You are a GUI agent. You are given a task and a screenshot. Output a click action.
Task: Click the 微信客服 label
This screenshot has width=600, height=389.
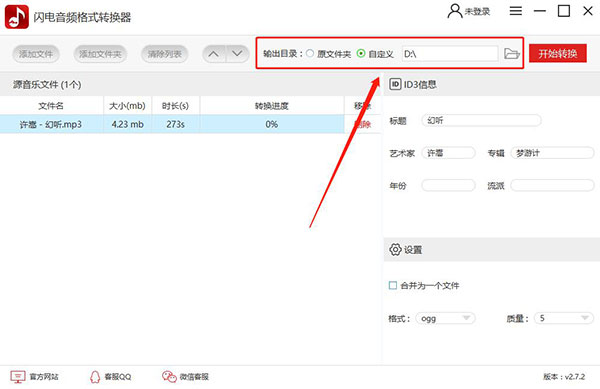194,377
